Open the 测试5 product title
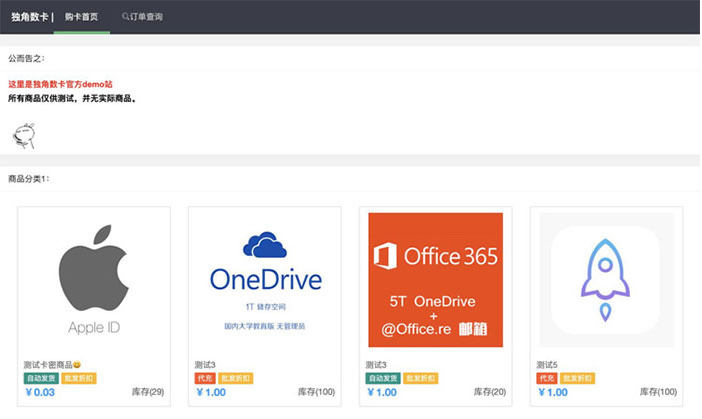The image size is (702, 419). pyautogui.click(x=547, y=365)
